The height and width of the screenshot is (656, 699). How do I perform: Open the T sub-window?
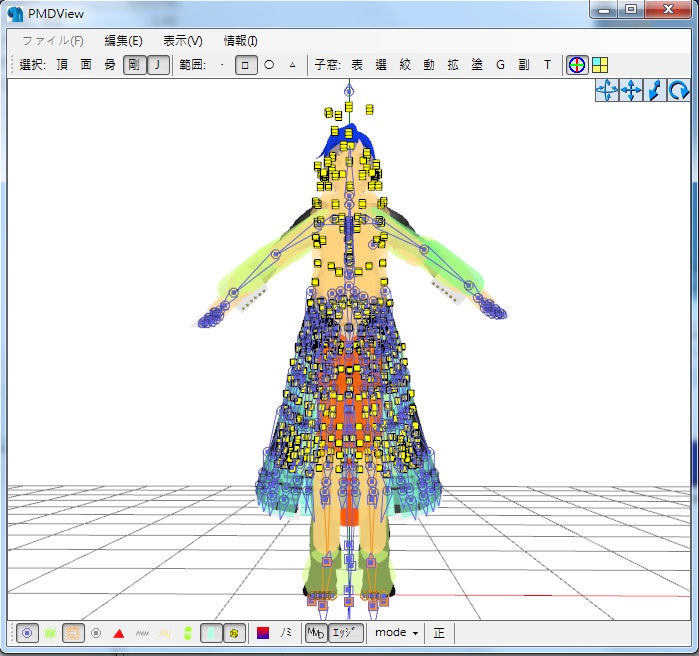tap(547, 65)
